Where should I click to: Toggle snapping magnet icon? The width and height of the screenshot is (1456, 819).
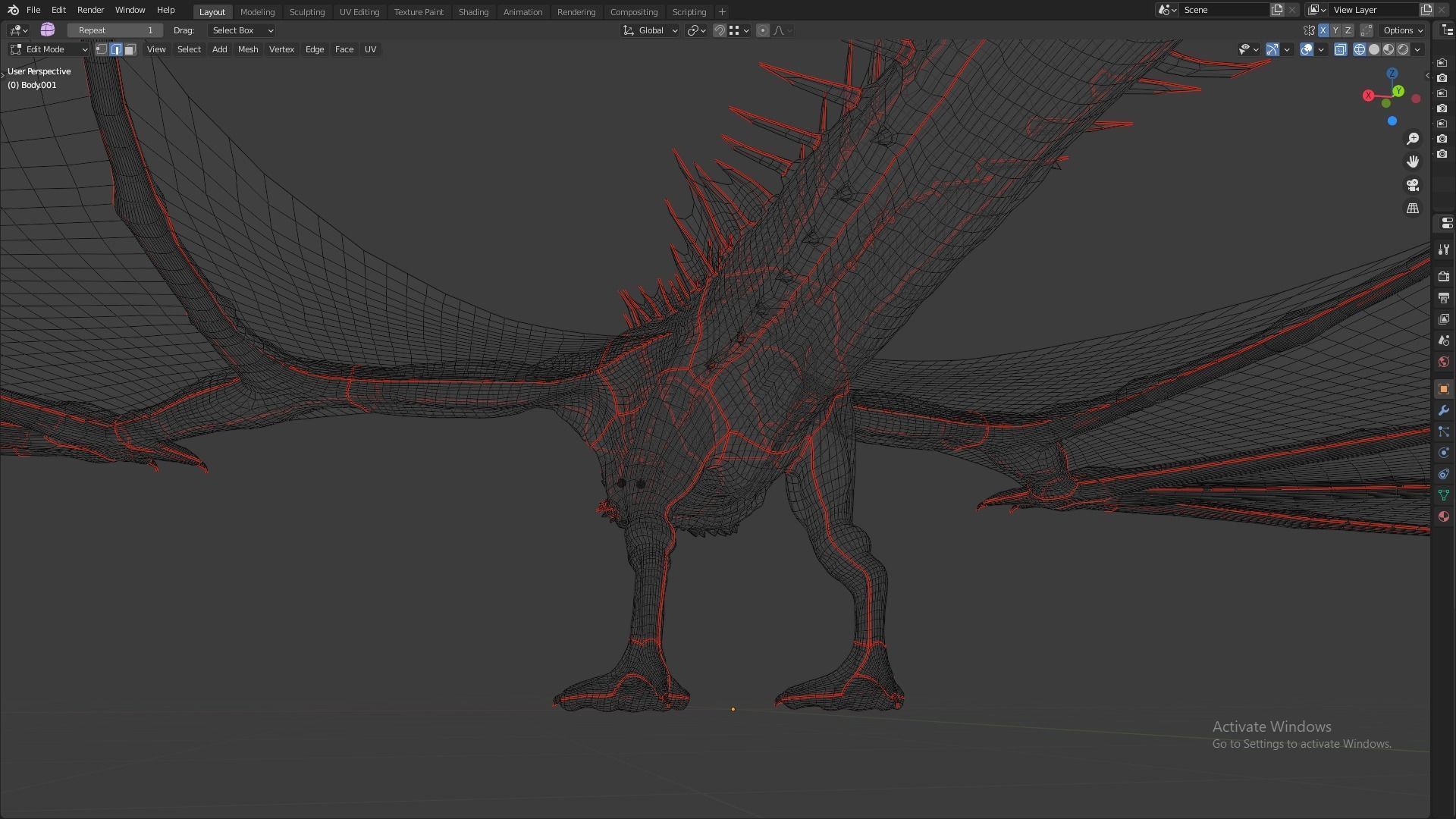coord(719,30)
